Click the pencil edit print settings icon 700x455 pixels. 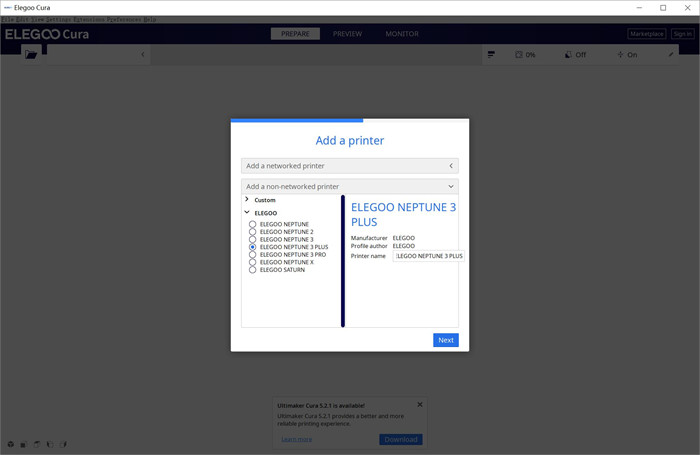point(671,54)
